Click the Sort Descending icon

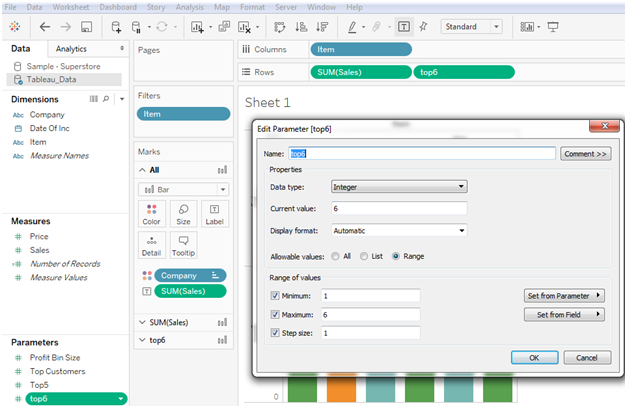[x=322, y=27]
